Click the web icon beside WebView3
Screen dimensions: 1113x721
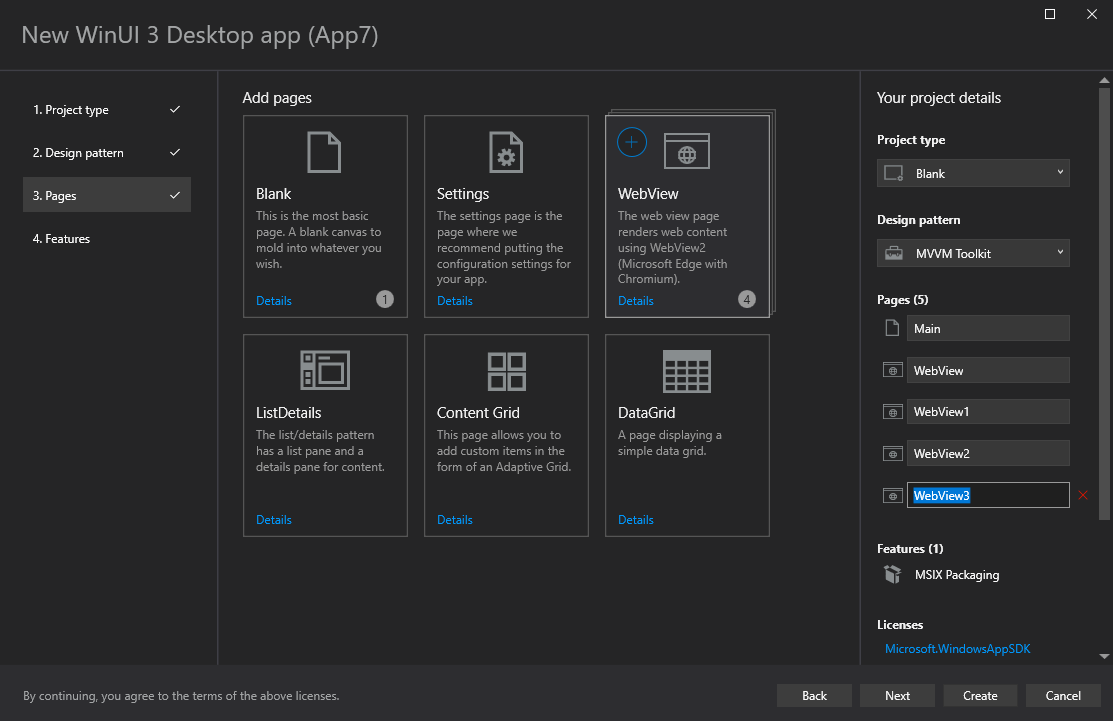[x=893, y=495]
